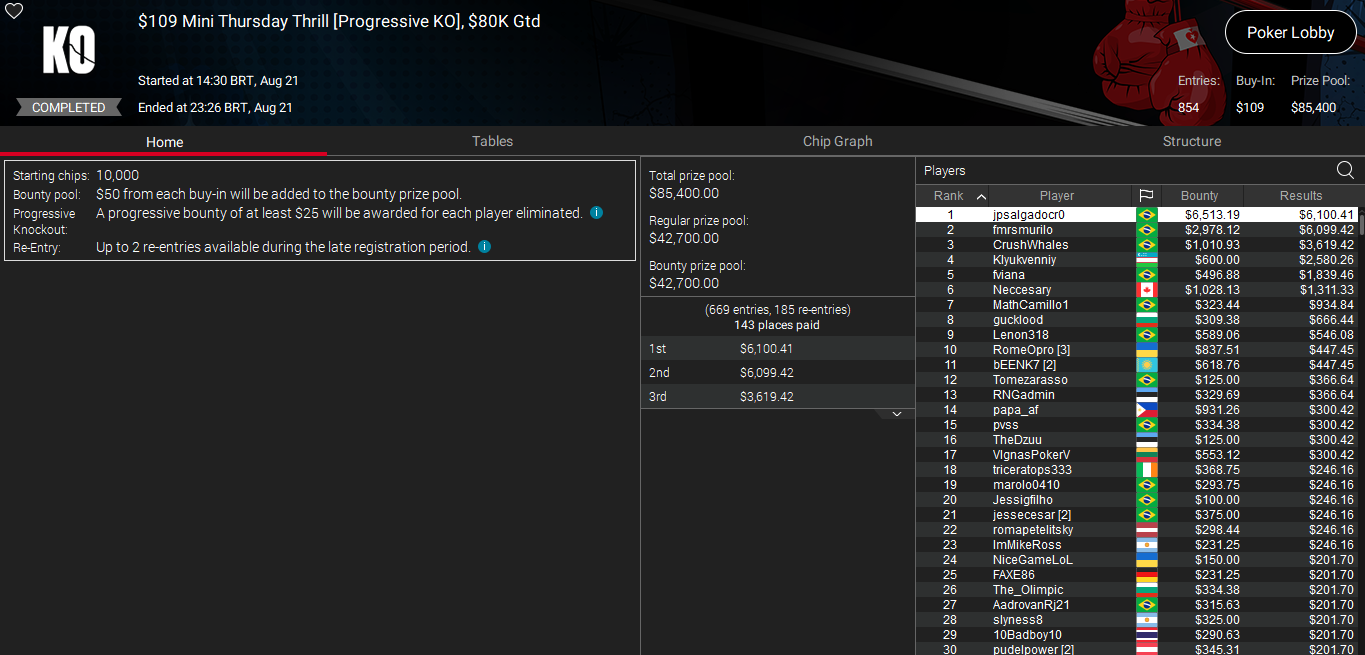Image resolution: width=1365 pixels, height=655 pixels.
Task: Select player Klyukvenniy
Action: (x=1136, y=260)
